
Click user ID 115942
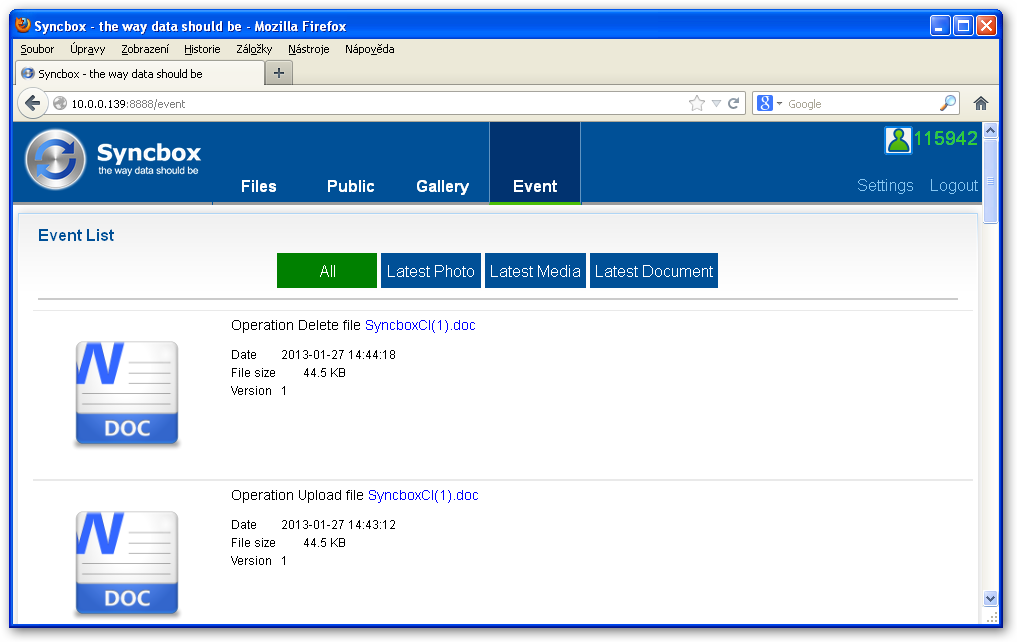(946, 138)
